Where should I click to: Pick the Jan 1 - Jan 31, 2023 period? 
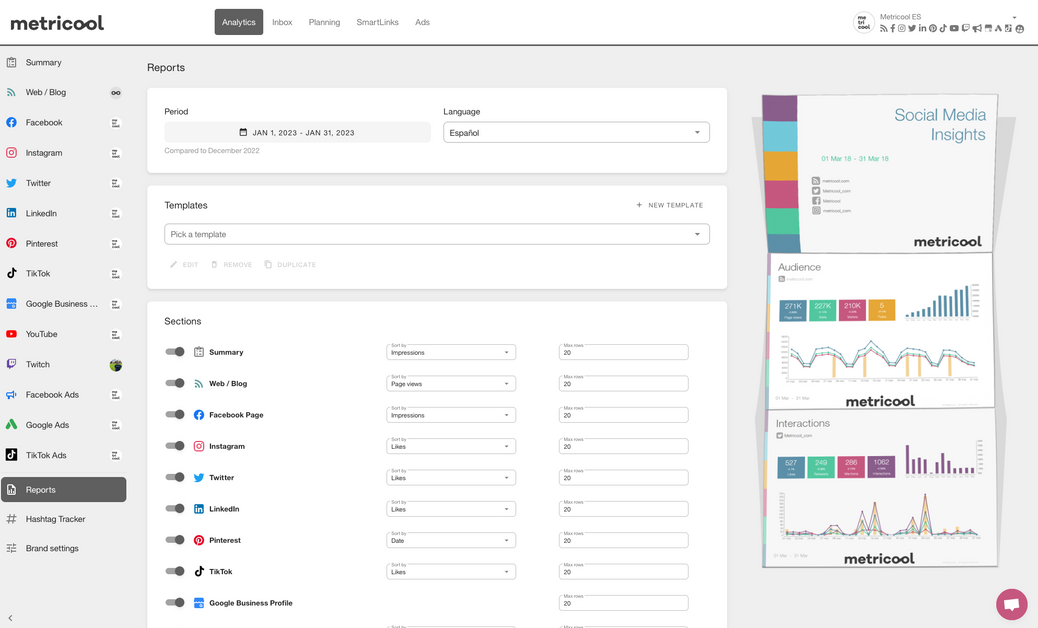[297, 132]
